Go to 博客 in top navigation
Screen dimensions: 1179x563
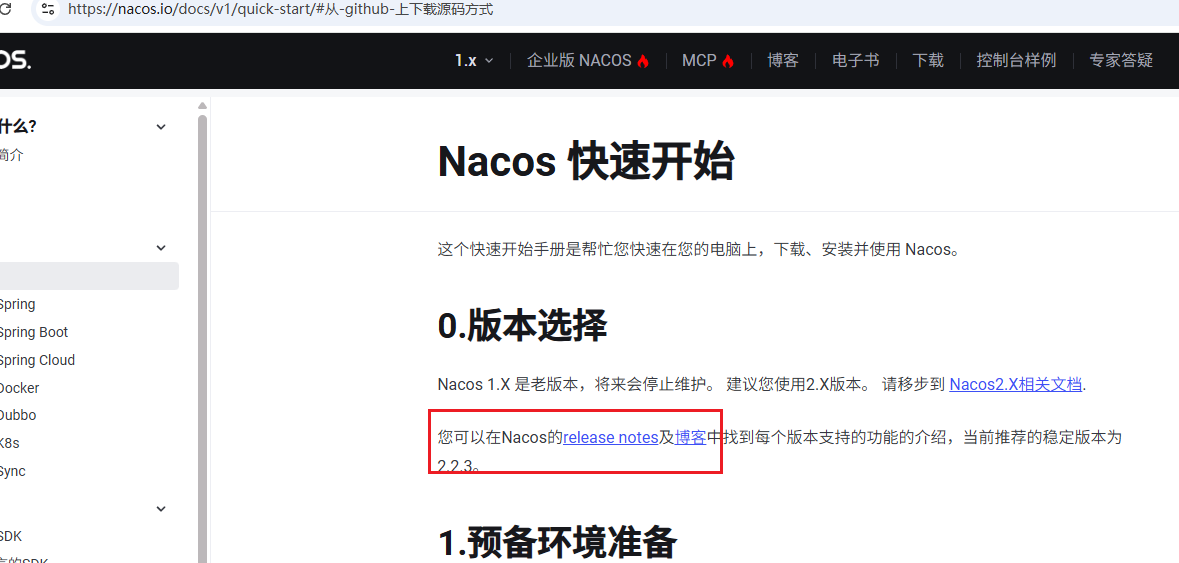tap(783, 61)
